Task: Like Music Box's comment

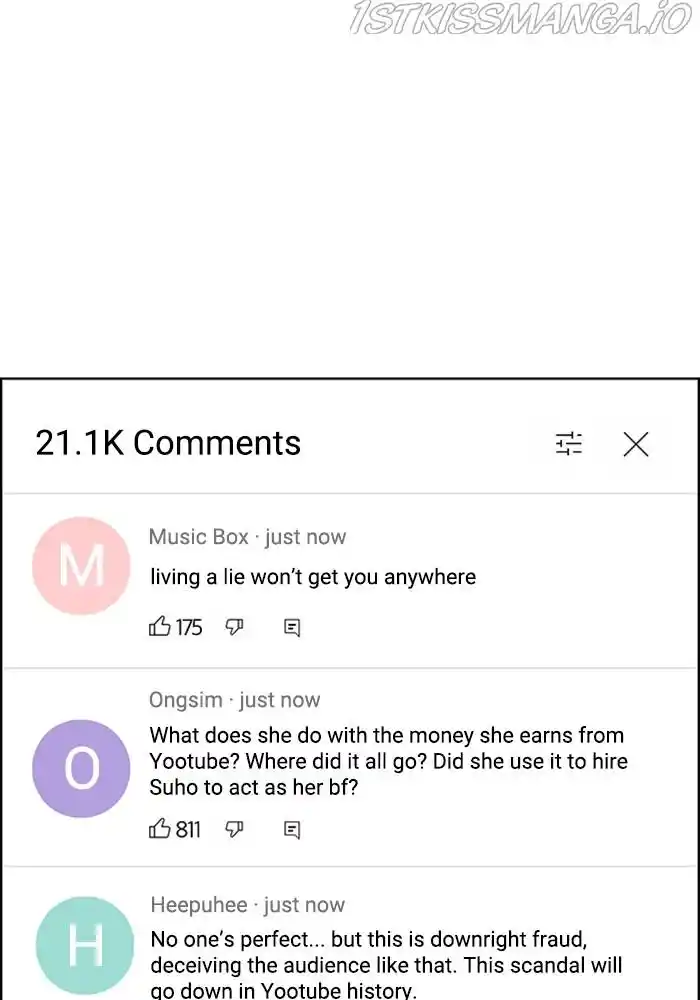Action: pos(159,627)
